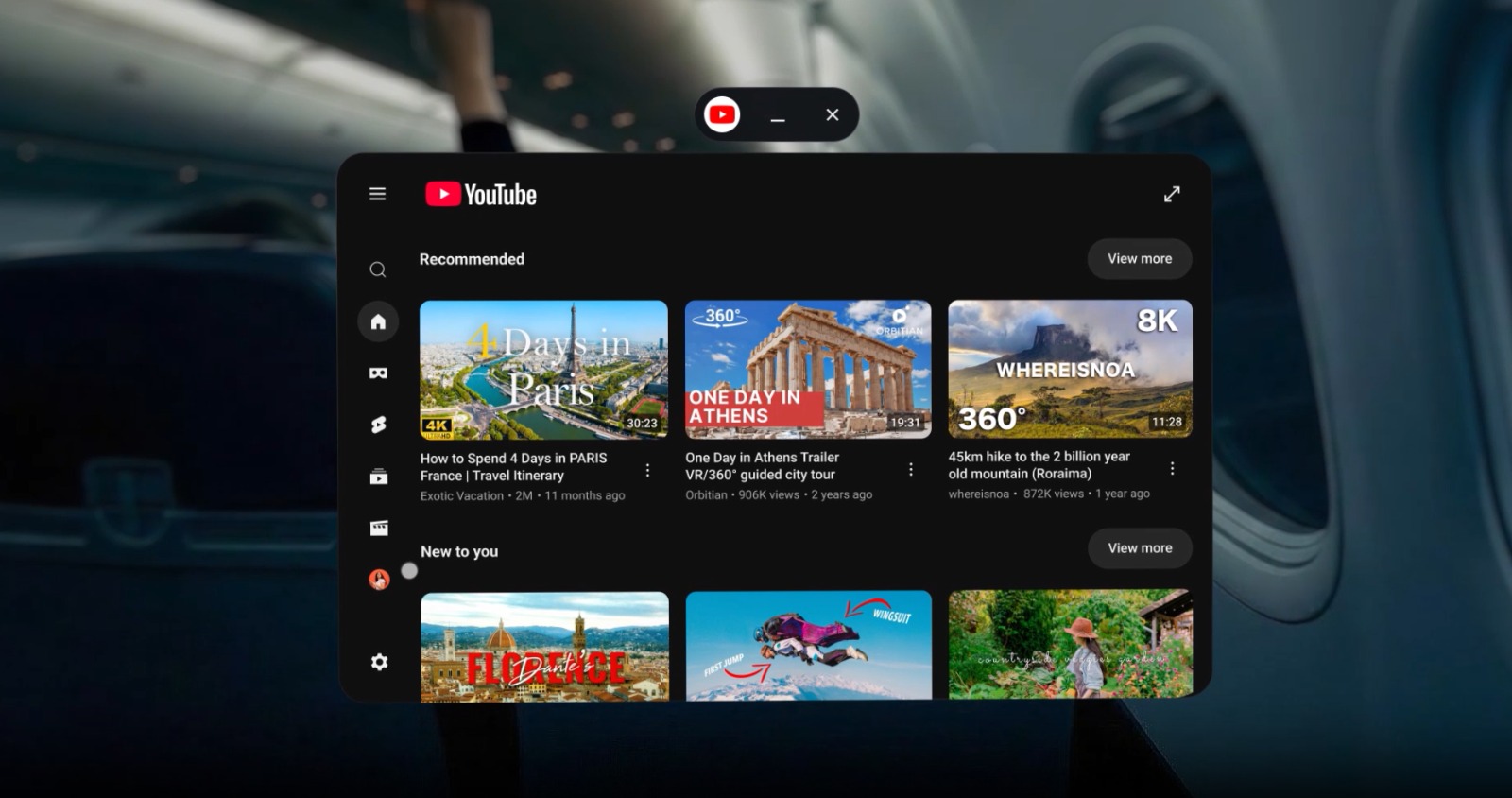
Task: Play the 4 Days in Paris thumbnail
Action: pyautogui.click(x=543, y=370)
